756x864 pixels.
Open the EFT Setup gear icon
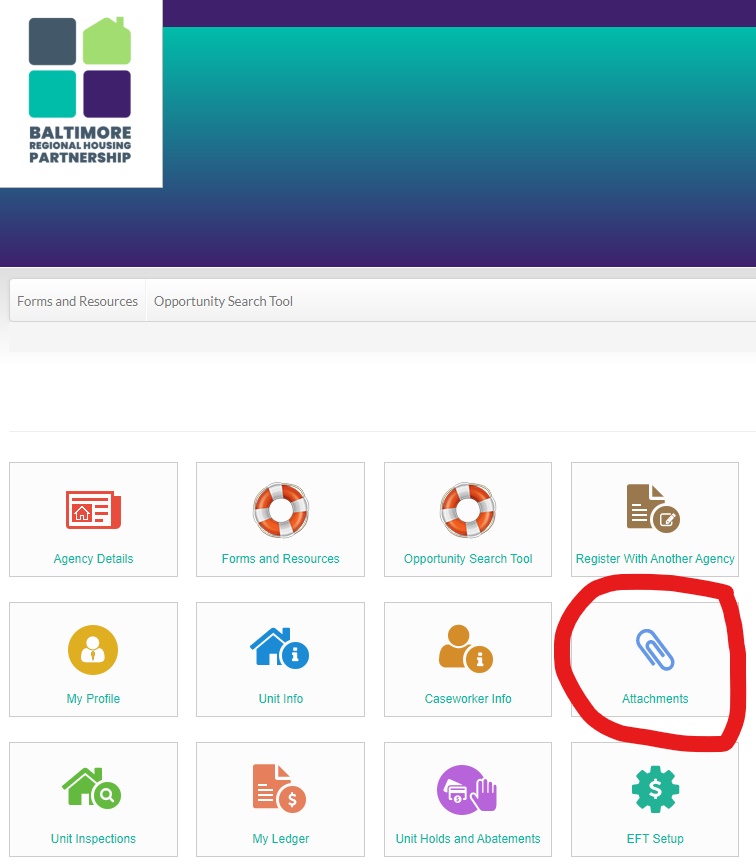655,789
